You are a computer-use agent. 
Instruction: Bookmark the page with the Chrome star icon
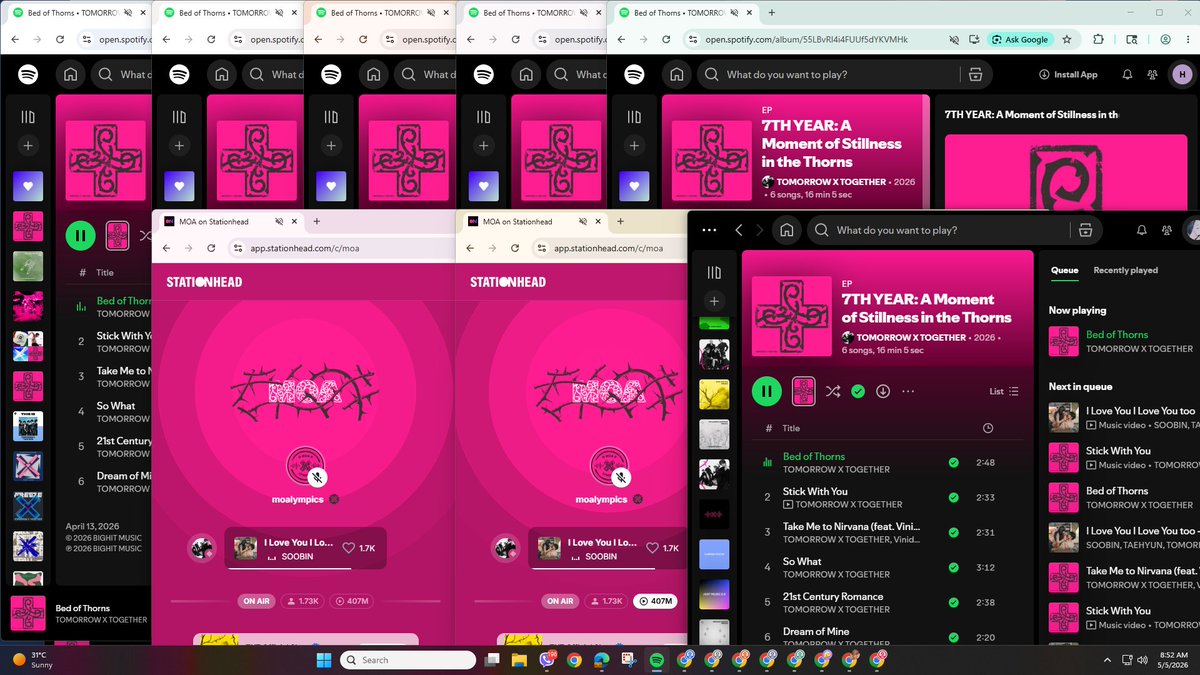[1067, 39]
